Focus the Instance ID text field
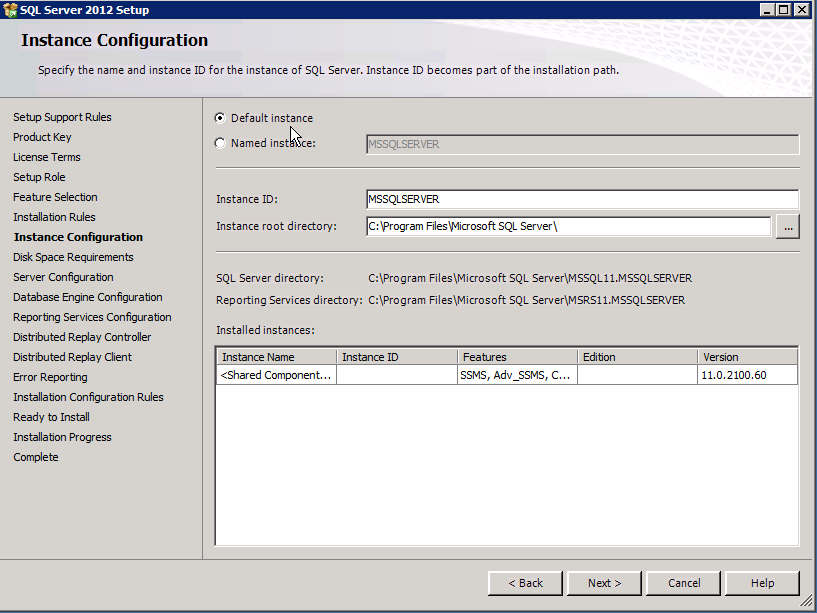The image size is (817, 613). pyautogui.click(x=583, y=199)
